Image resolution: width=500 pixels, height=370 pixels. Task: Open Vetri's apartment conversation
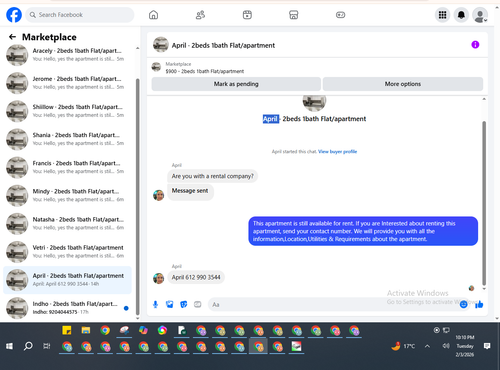68,252
